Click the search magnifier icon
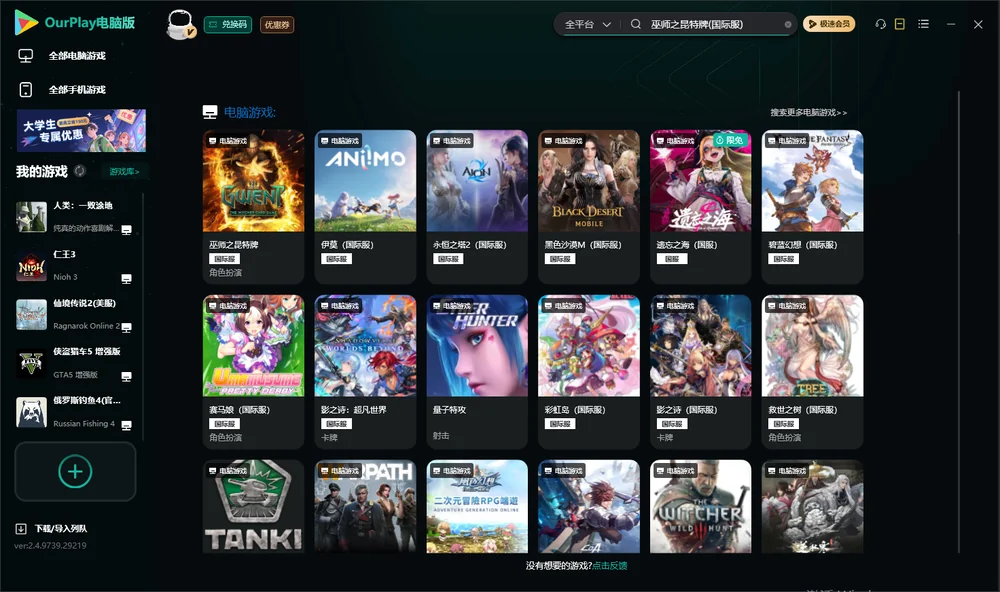The width and height of the screenshot is (1000, 592). [x=636, y=24]
